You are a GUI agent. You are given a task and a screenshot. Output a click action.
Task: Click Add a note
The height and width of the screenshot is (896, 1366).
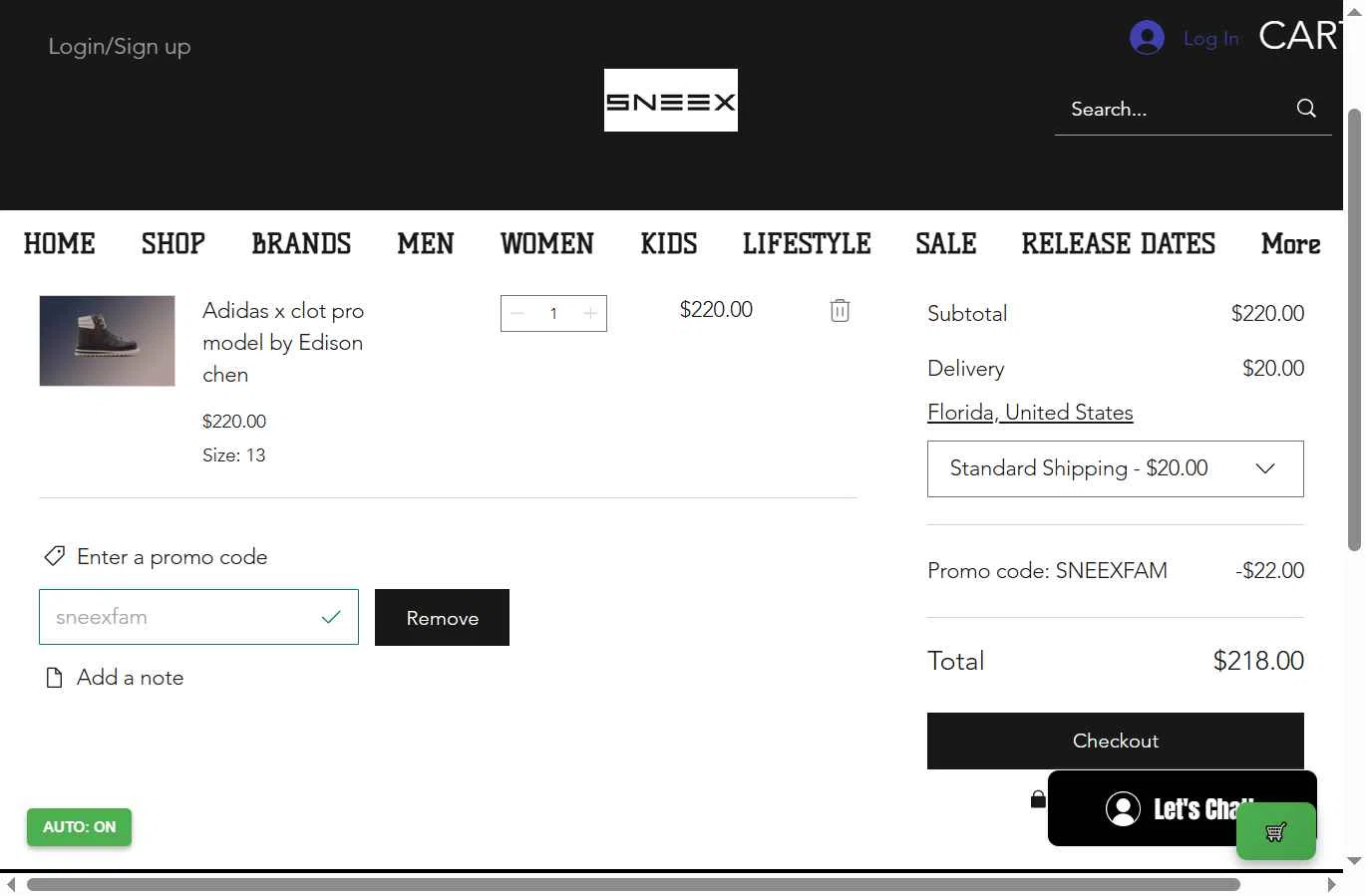click(x=131, y=678)
